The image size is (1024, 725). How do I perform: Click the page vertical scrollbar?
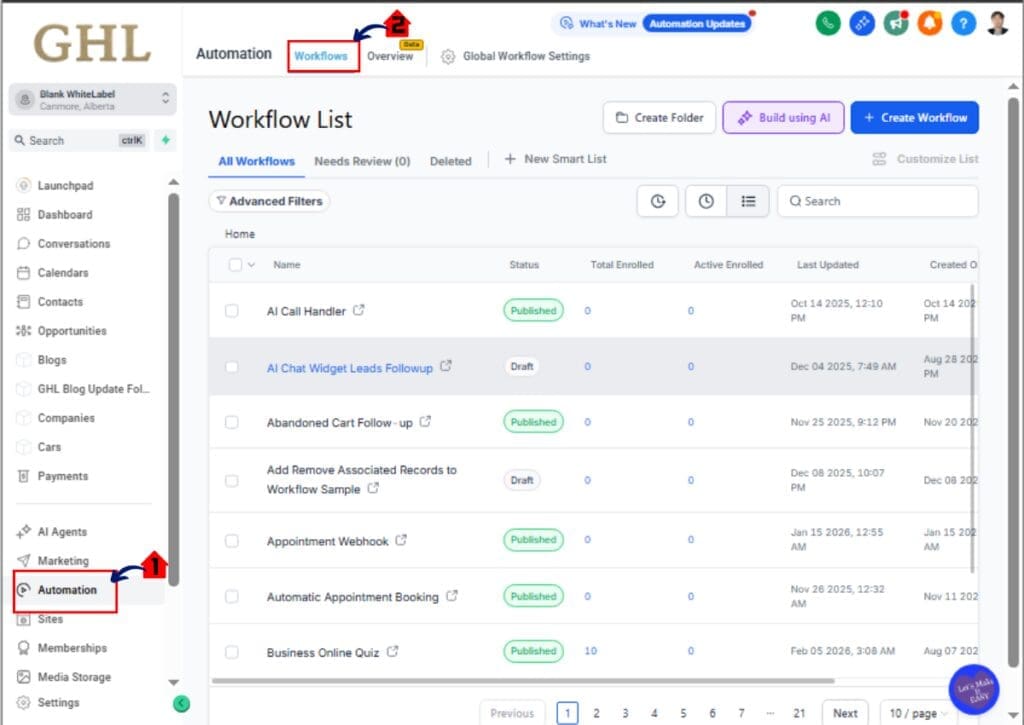pos(1013,382)
